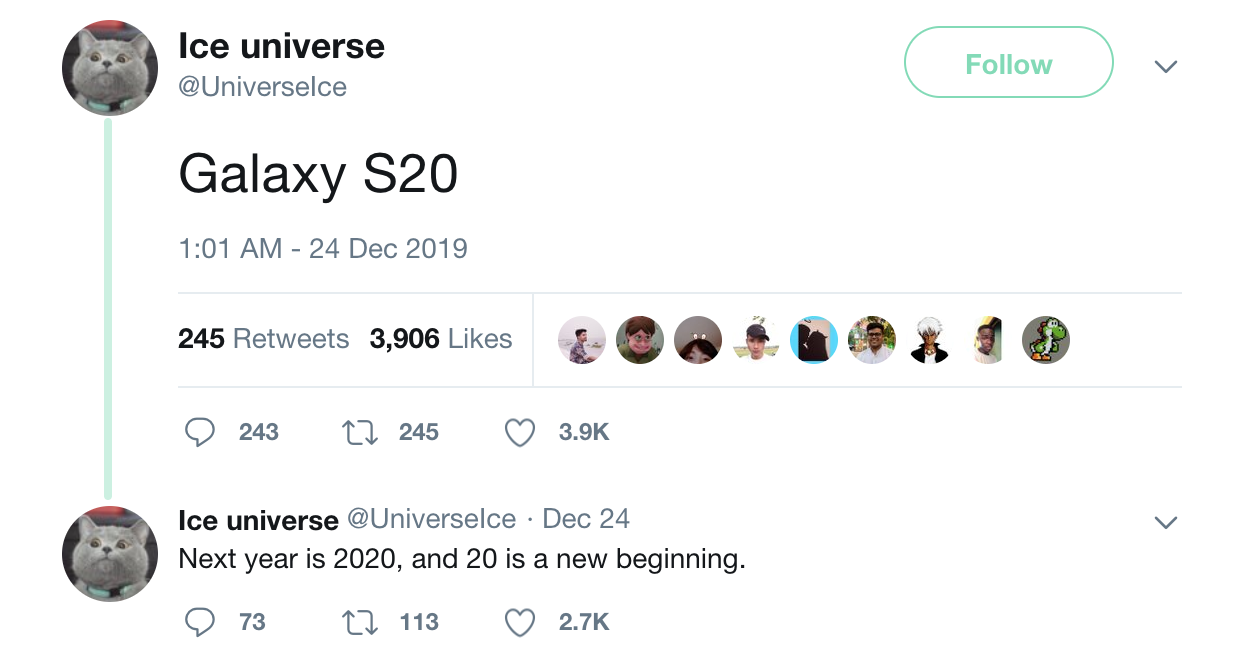Click retweet icon showing 245 retweets
Image resolution: width=1238 pixels, height=653 pixels.
click(x=359, y=432)
